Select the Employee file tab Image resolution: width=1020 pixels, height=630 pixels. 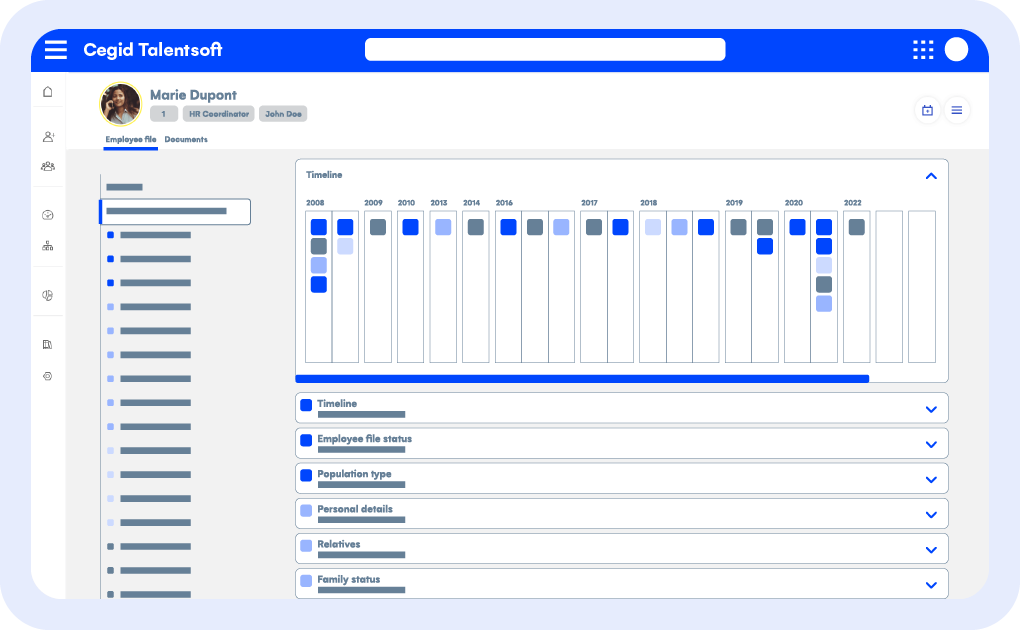[131, 139]
